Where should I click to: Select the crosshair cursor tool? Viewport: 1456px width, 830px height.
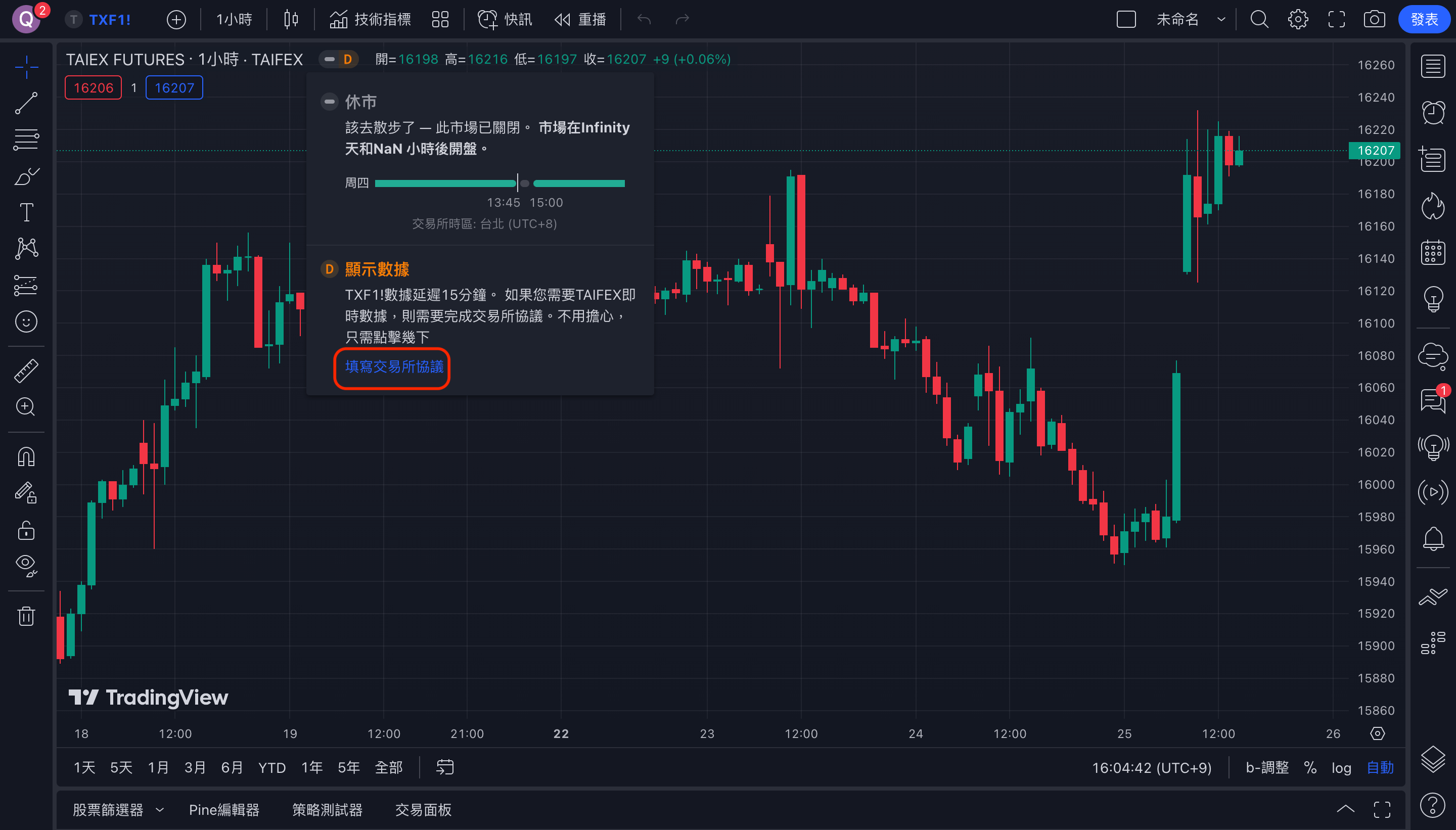coord(26,67)
